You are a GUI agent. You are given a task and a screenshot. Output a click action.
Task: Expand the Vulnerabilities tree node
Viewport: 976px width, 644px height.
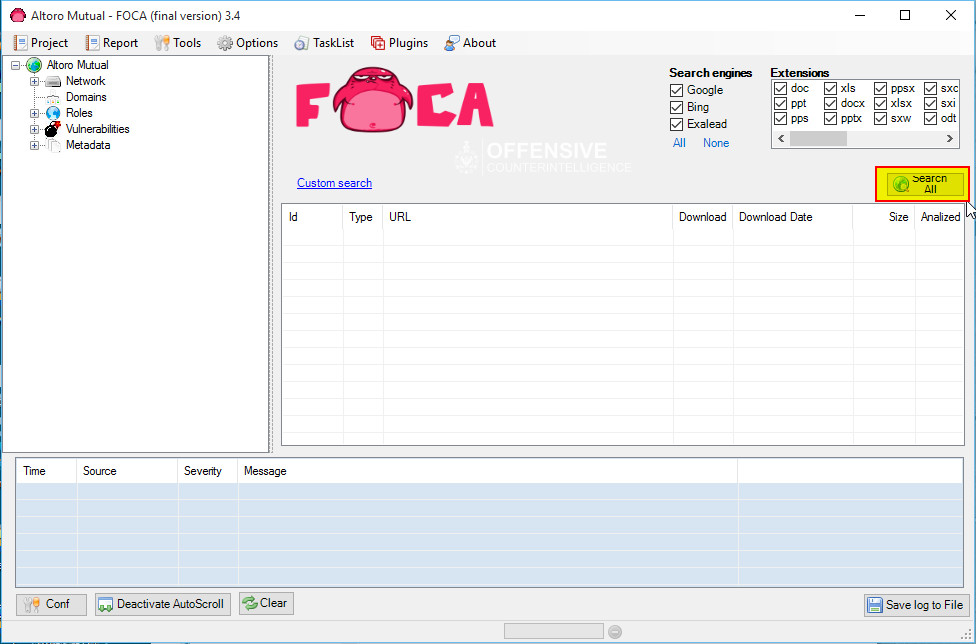[x=34, y=129]
